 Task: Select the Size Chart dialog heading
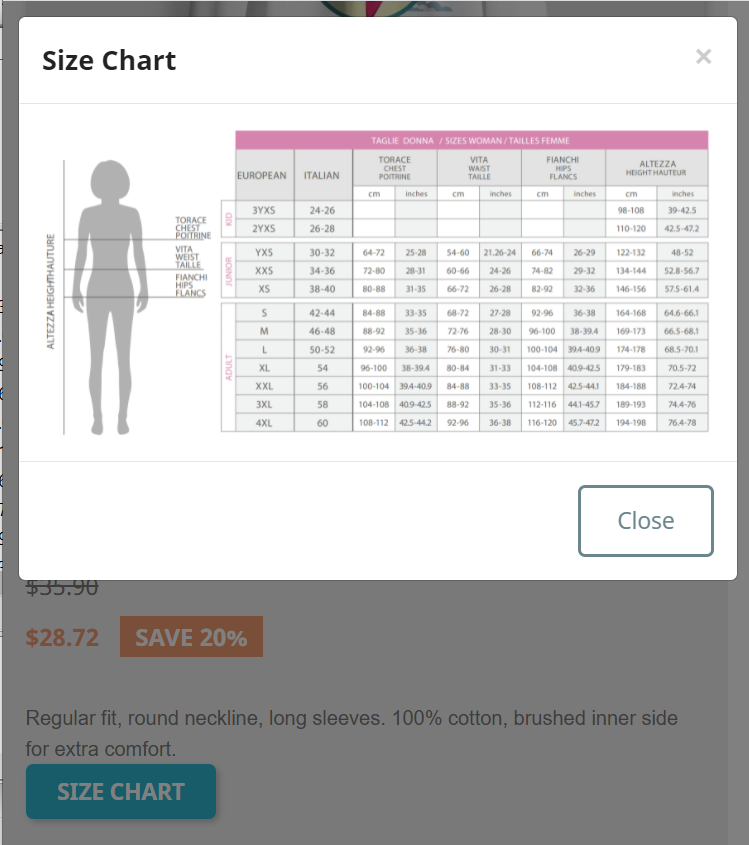point(109,60)
